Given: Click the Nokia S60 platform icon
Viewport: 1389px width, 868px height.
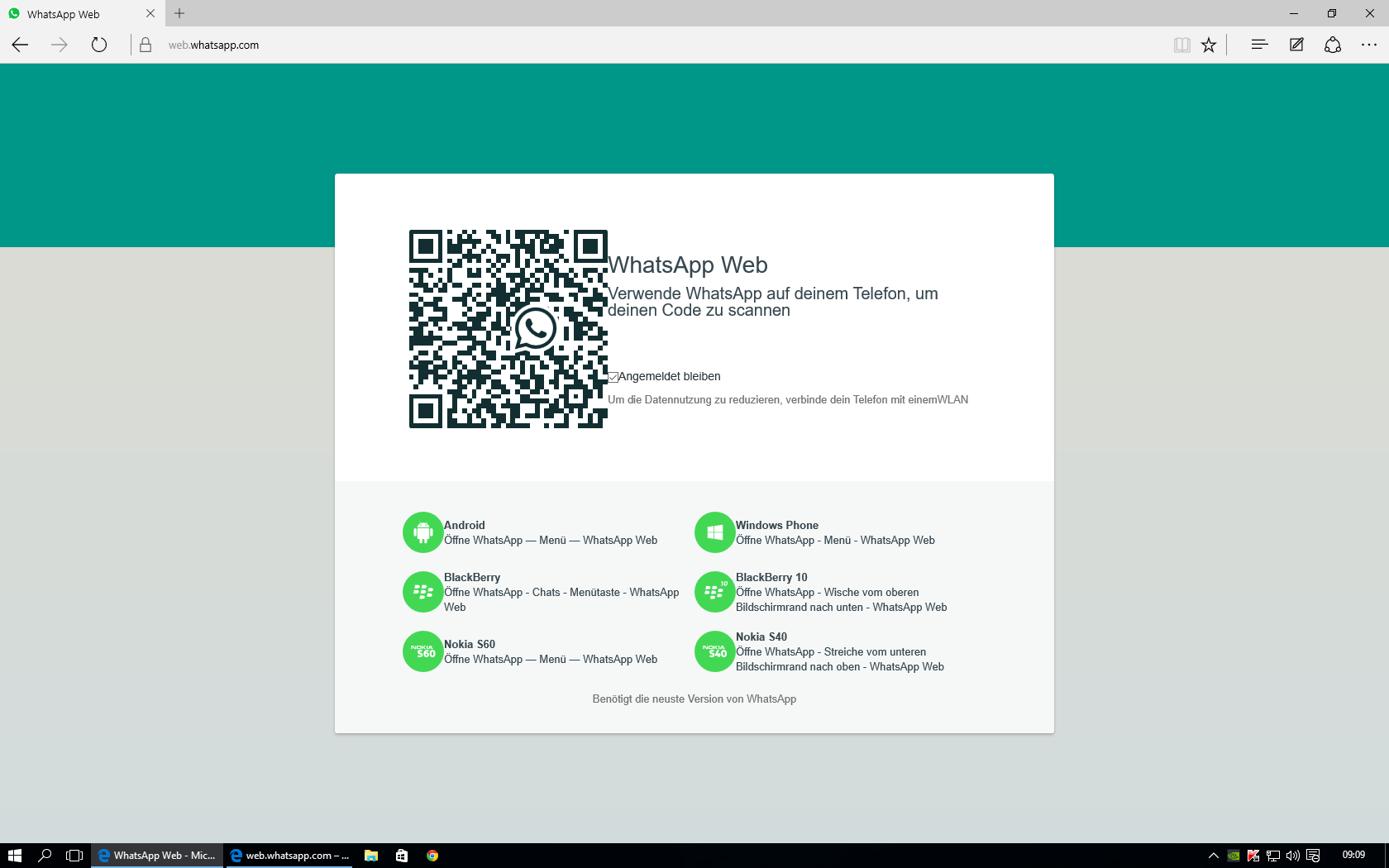Looking at the screenshot, I should (x=423, y=651).
